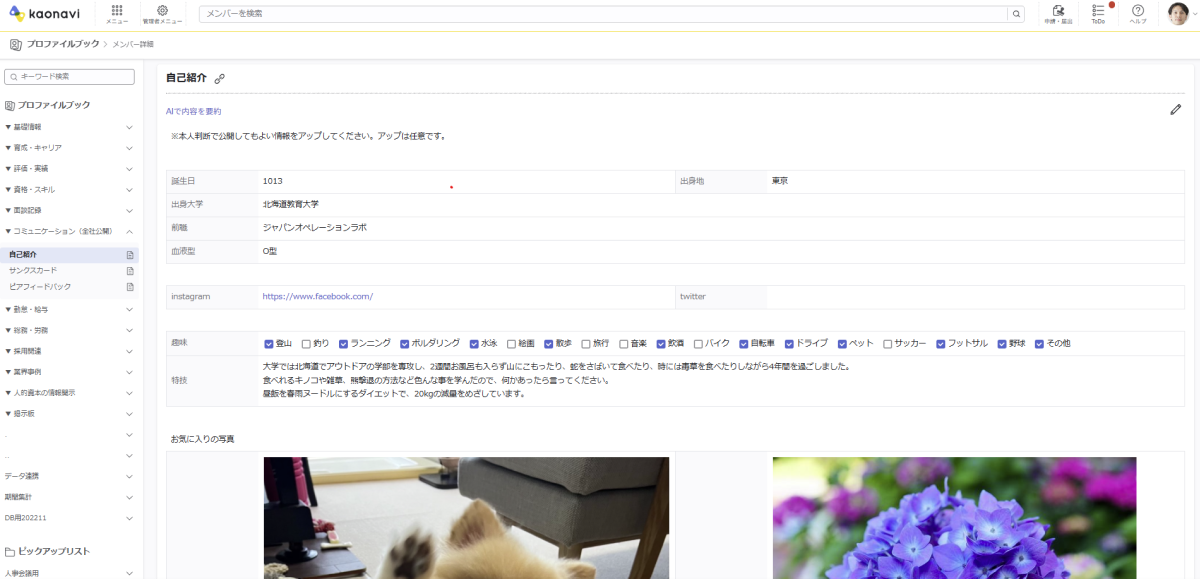
Task: Select サンクスカード in the sidebar
Action: pyautogui.click(x=33, y=271)
